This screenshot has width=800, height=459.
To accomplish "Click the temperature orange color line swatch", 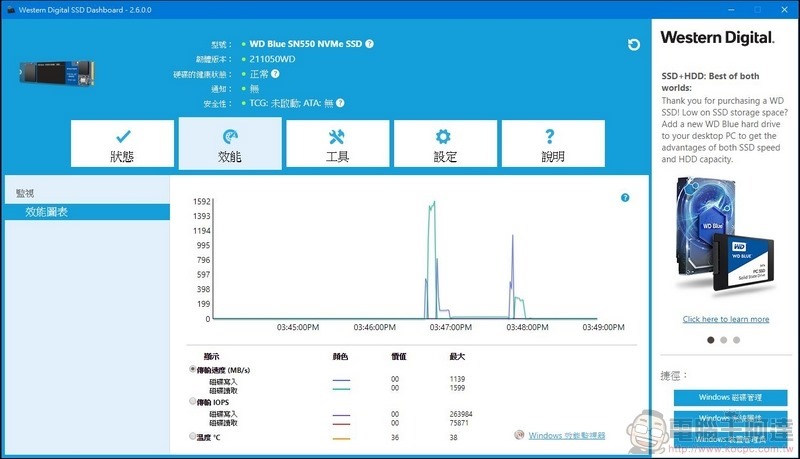I will tap(341, 439).
